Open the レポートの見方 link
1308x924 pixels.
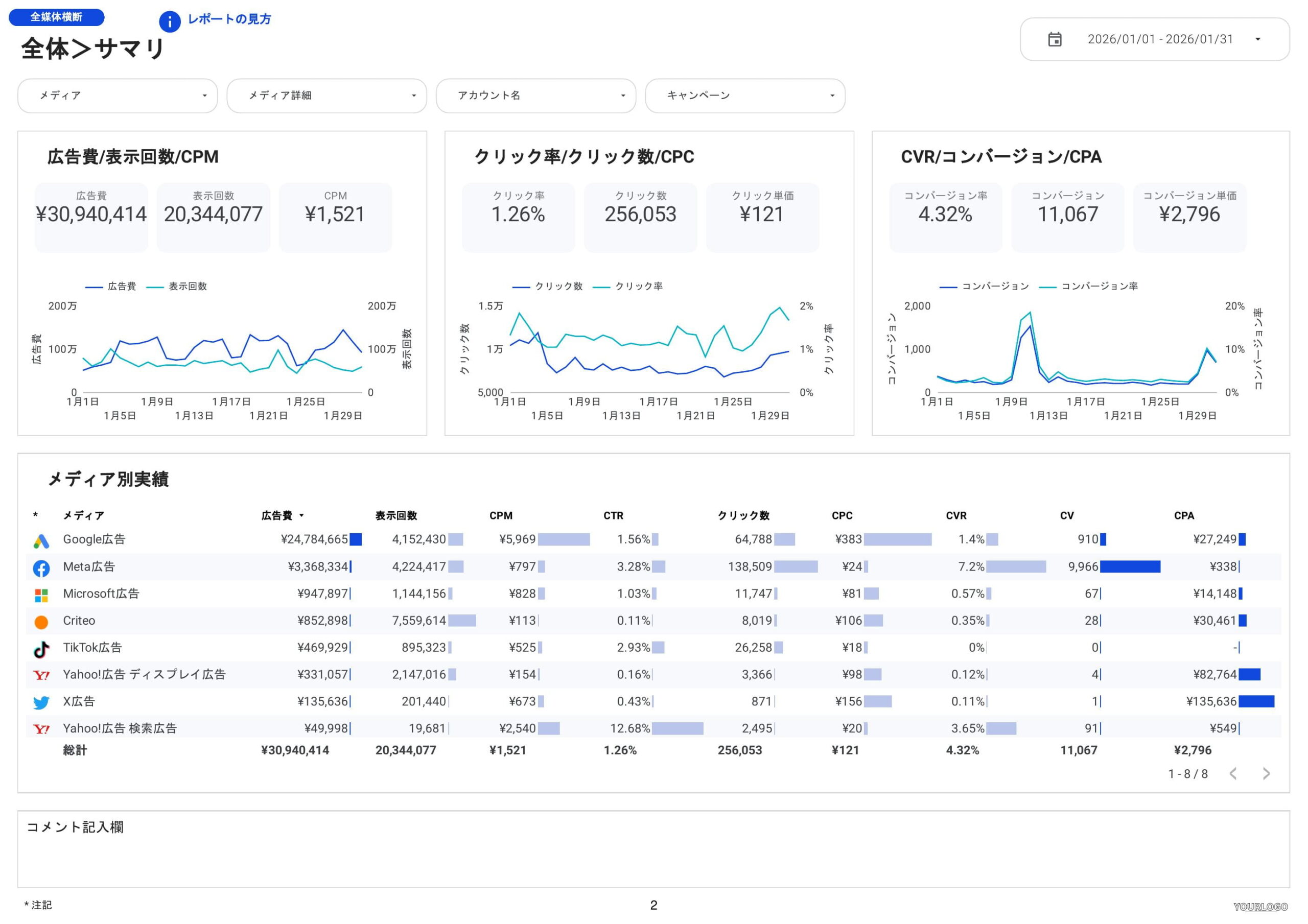(229, 19)
